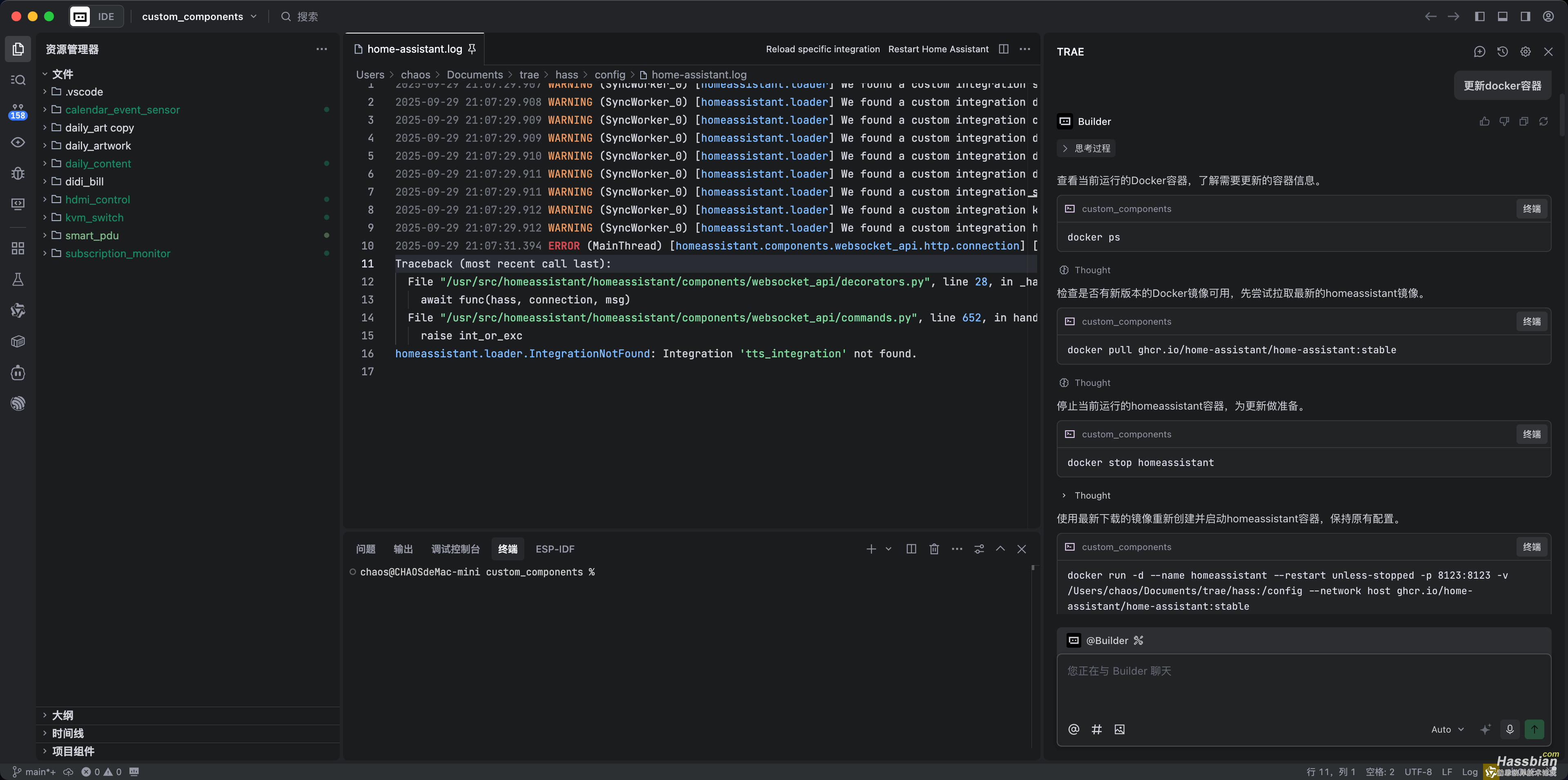Click the microphone voice input button
This screenshot has height=780, width=1568.
pyautogui.click(x=1510, y=729)
